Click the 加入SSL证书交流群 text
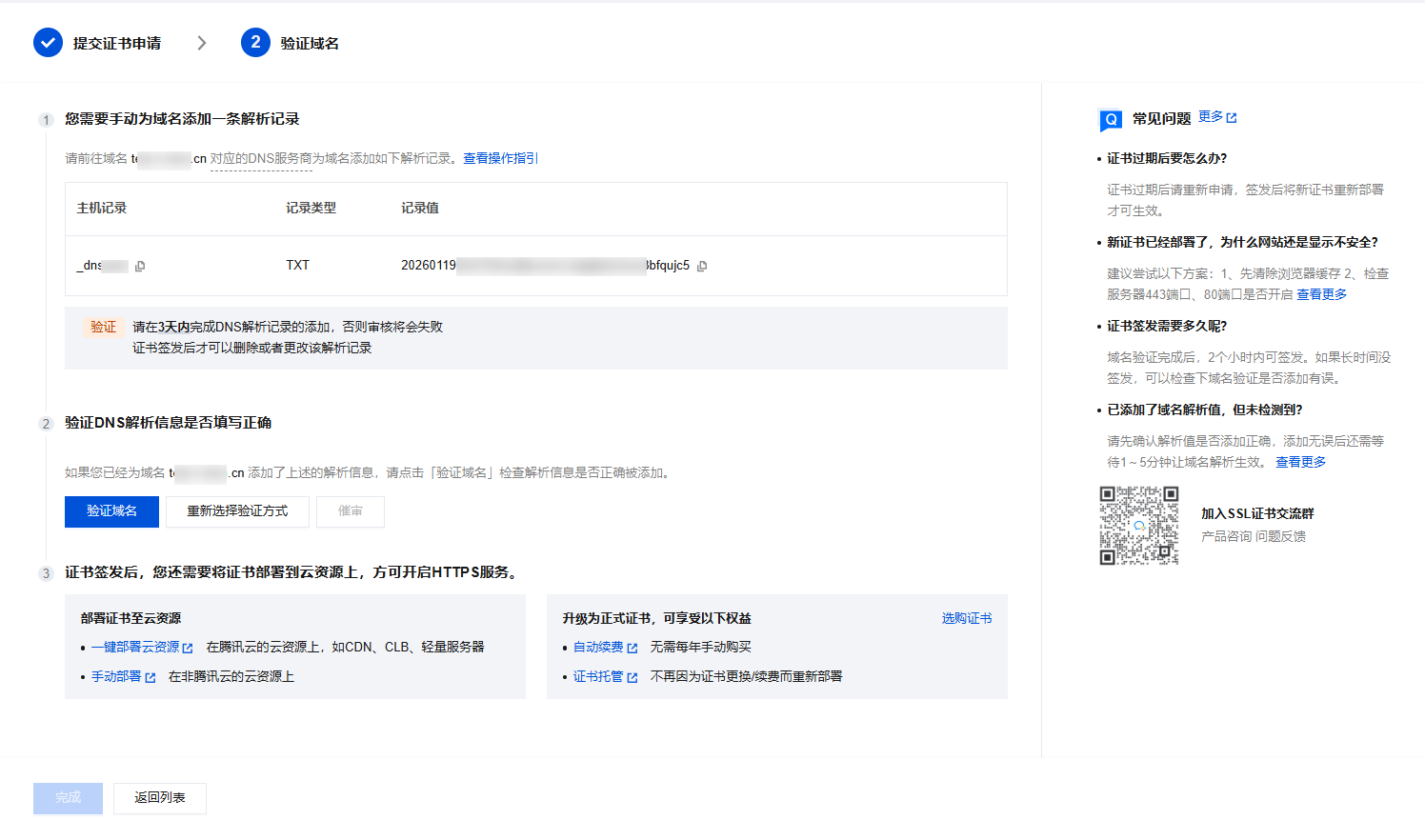 (x=1257, y=514)
